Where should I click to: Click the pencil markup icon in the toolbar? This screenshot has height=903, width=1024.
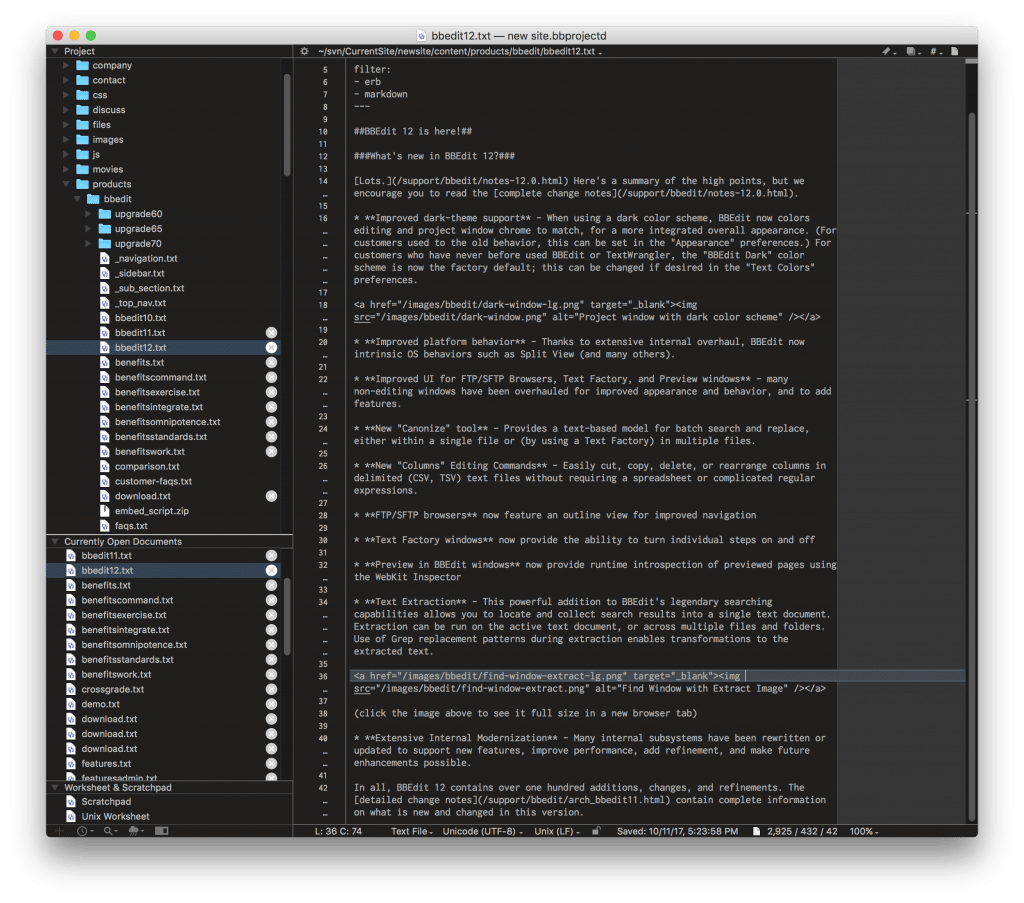point(886,51)
